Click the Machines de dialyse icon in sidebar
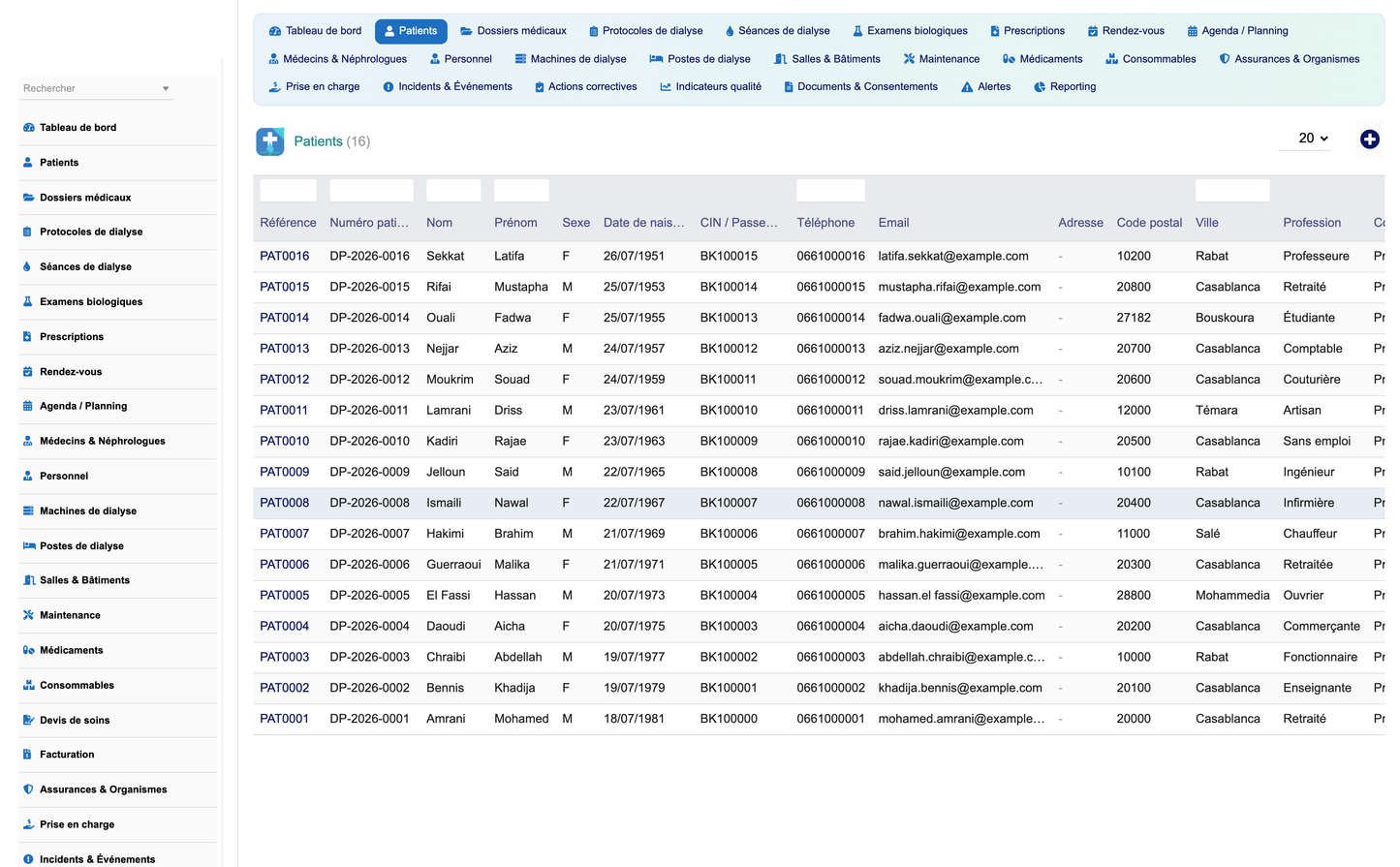 28,511
